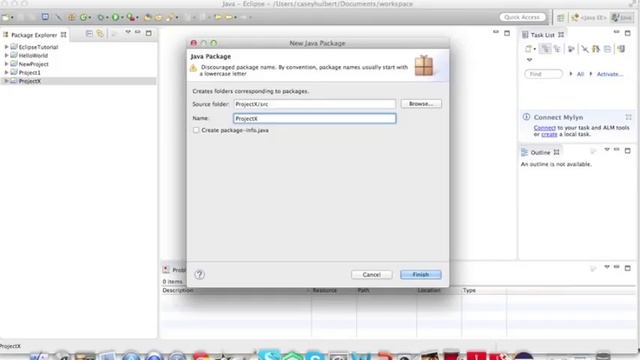Click the Collapse All icon in Task List

pyautogui.click(x=607, y=49)
